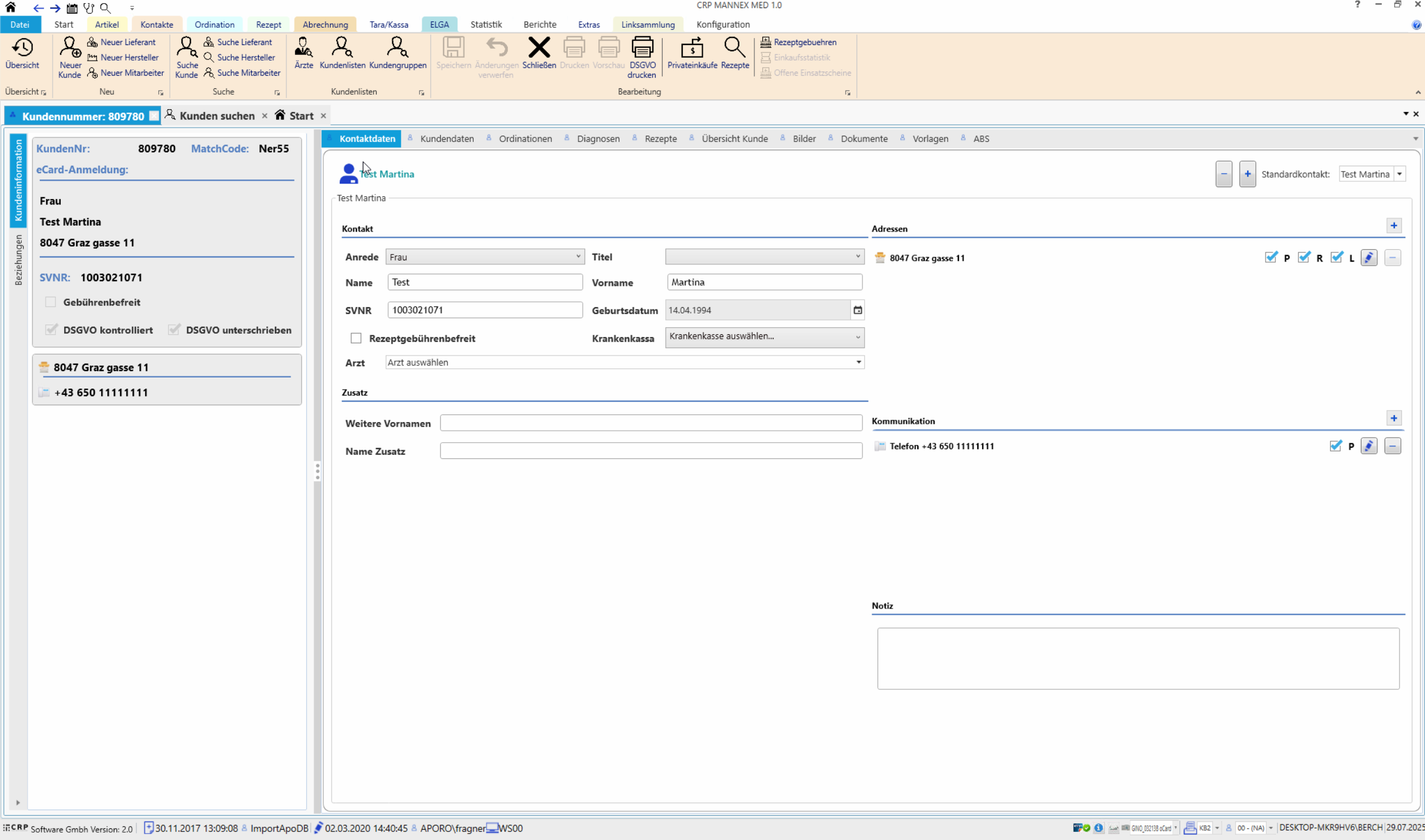Switch to Kunden suchen document tab
Viewport: 1425px width, 840px height.
click(217, 116)
